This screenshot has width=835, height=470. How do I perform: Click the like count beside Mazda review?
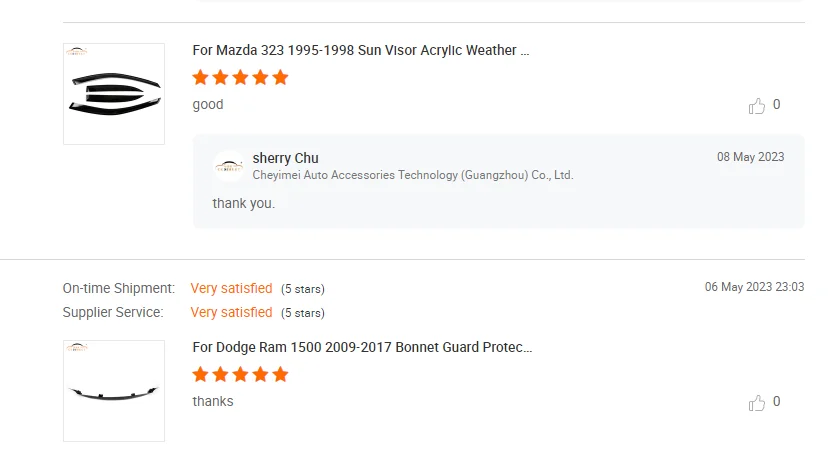click(x=777, y=104)
